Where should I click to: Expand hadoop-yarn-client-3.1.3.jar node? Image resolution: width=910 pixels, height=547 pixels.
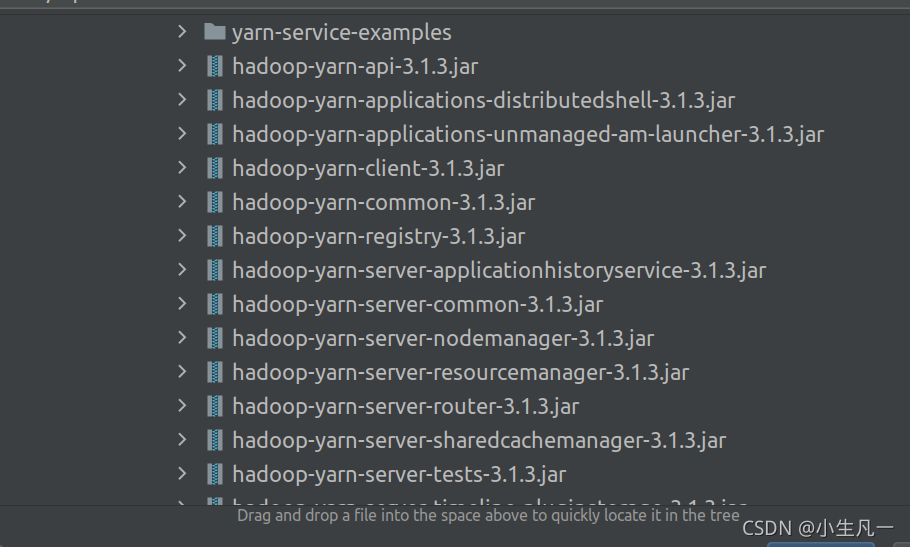[x=182, y=168]
